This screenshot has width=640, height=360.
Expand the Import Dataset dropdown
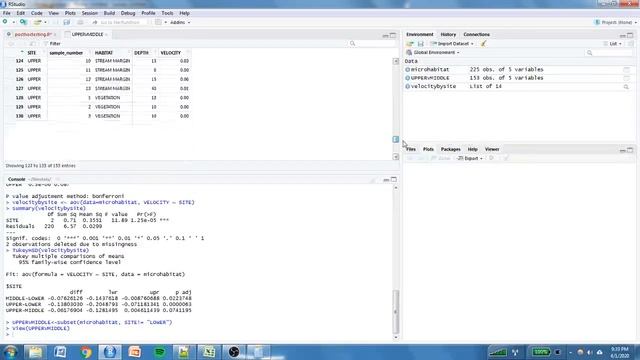[452, 43]
